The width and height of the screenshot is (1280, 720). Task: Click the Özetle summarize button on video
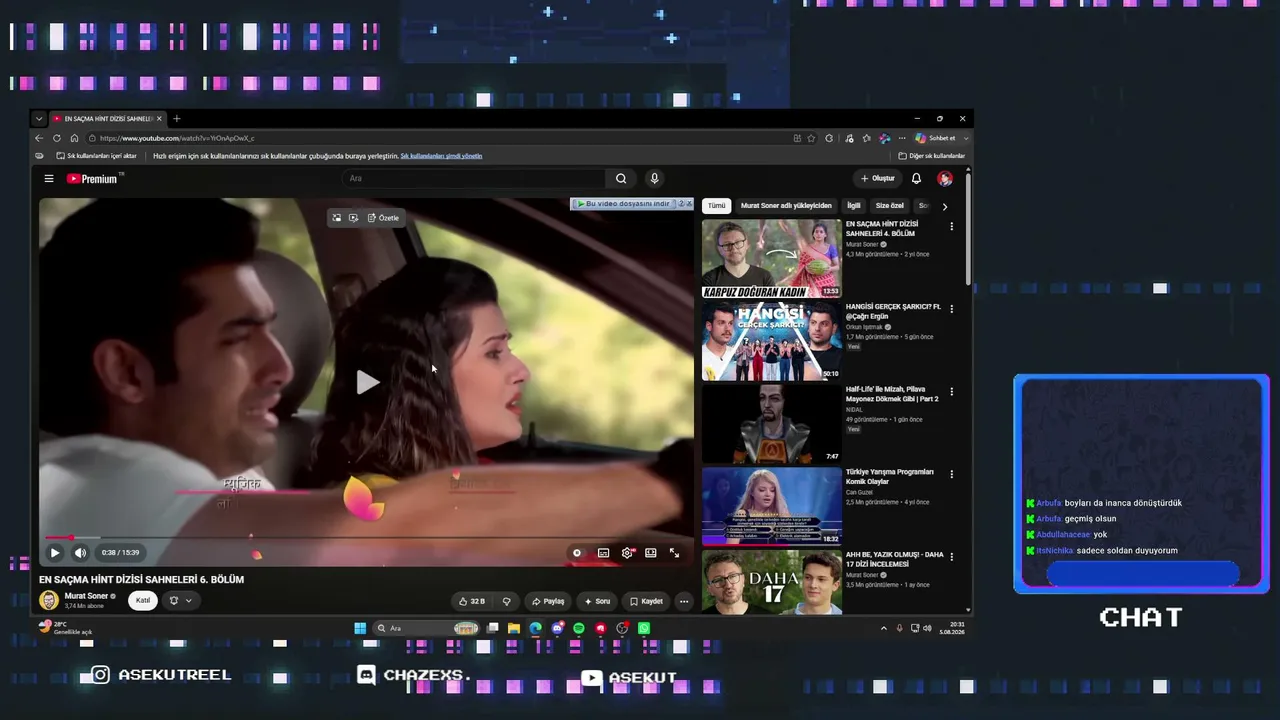tap(383, 218)
